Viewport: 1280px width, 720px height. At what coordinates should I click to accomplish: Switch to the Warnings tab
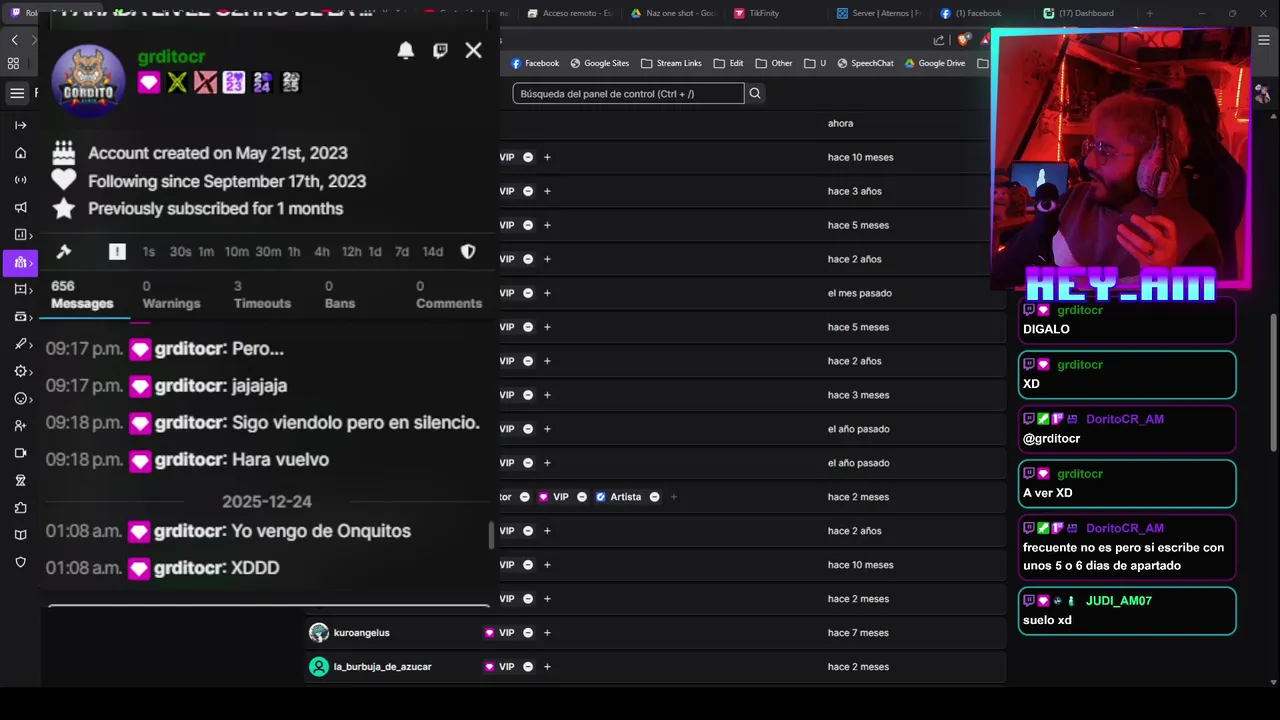(x=171, y=294)
